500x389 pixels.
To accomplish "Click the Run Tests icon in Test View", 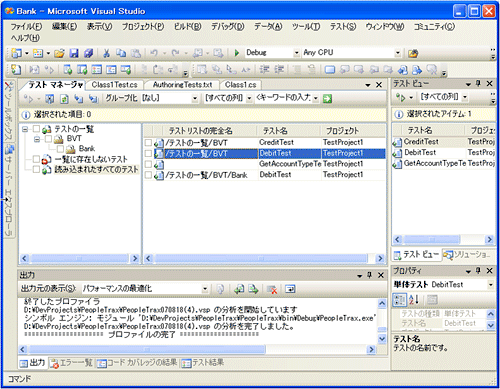I will (x=401, y=97).
